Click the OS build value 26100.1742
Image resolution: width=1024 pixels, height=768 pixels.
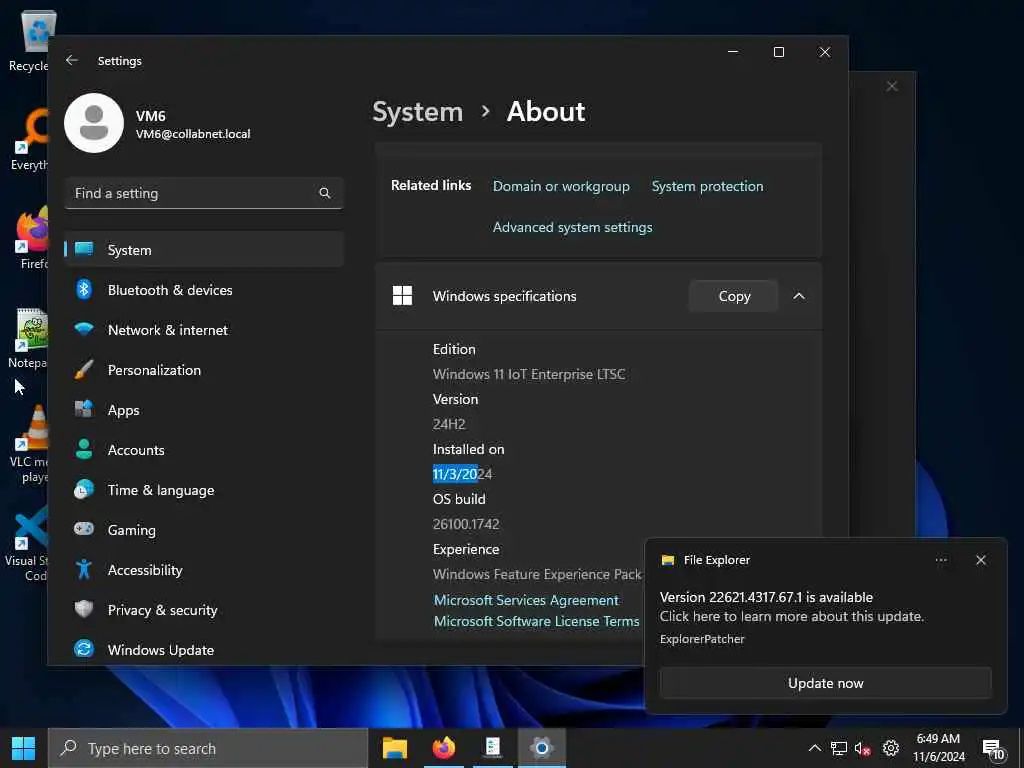click(466, 524)
